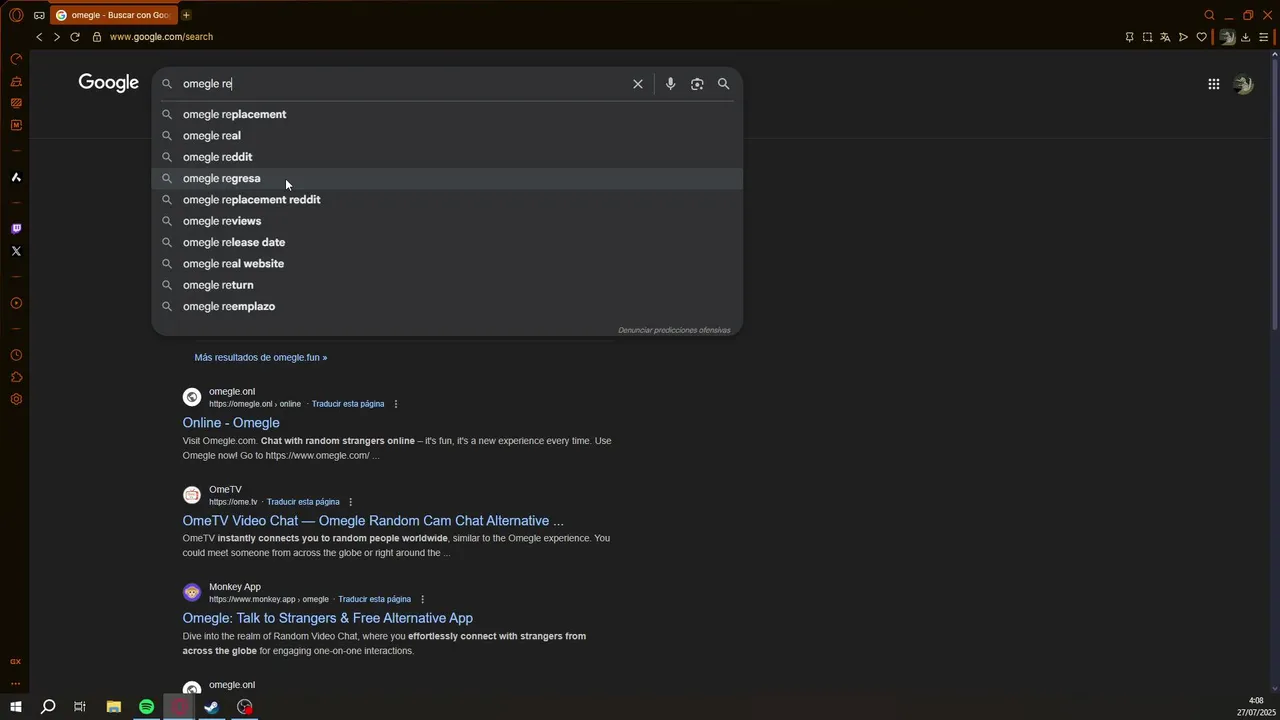Go back to previous page
Screen dimensions: 1280x720
(39, 37)
